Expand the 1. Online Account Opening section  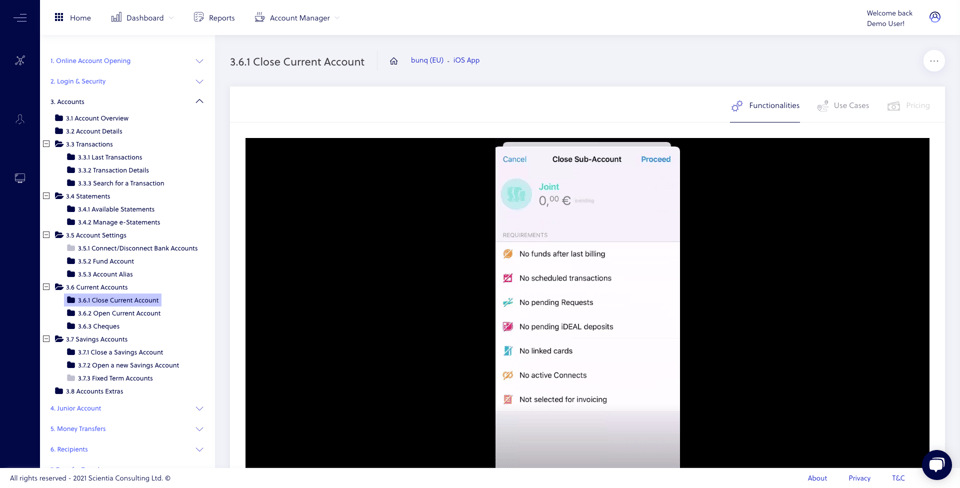click(199, 61)
